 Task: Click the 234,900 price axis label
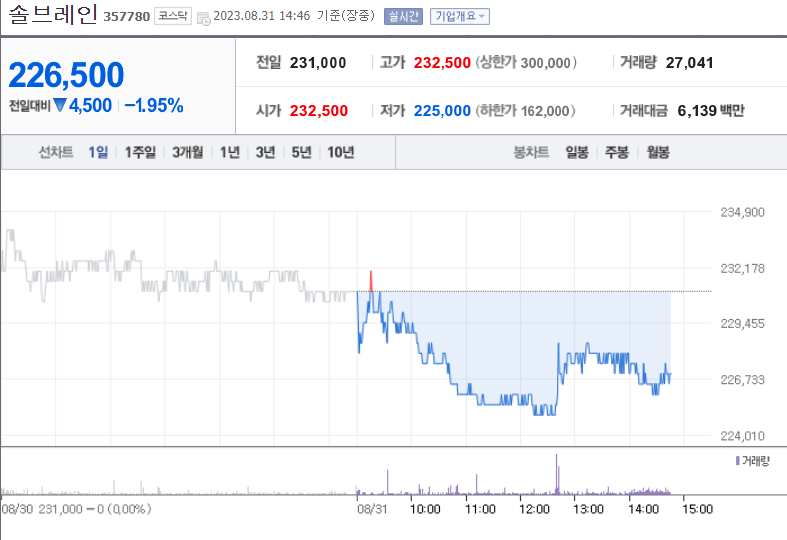(x=742, y=212)
